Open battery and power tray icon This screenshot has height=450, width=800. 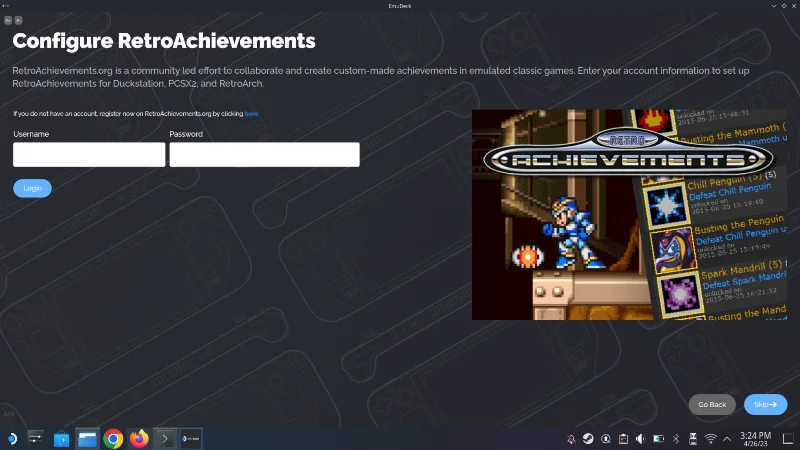coord(658,439)
